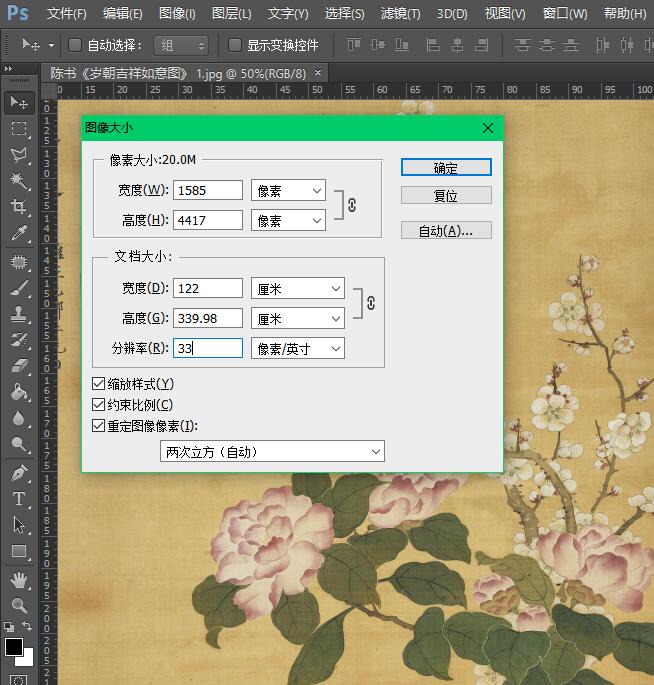Open the 编辑(E) menu
The height and width of the screenshot is (685, 654).
[122, 14]
